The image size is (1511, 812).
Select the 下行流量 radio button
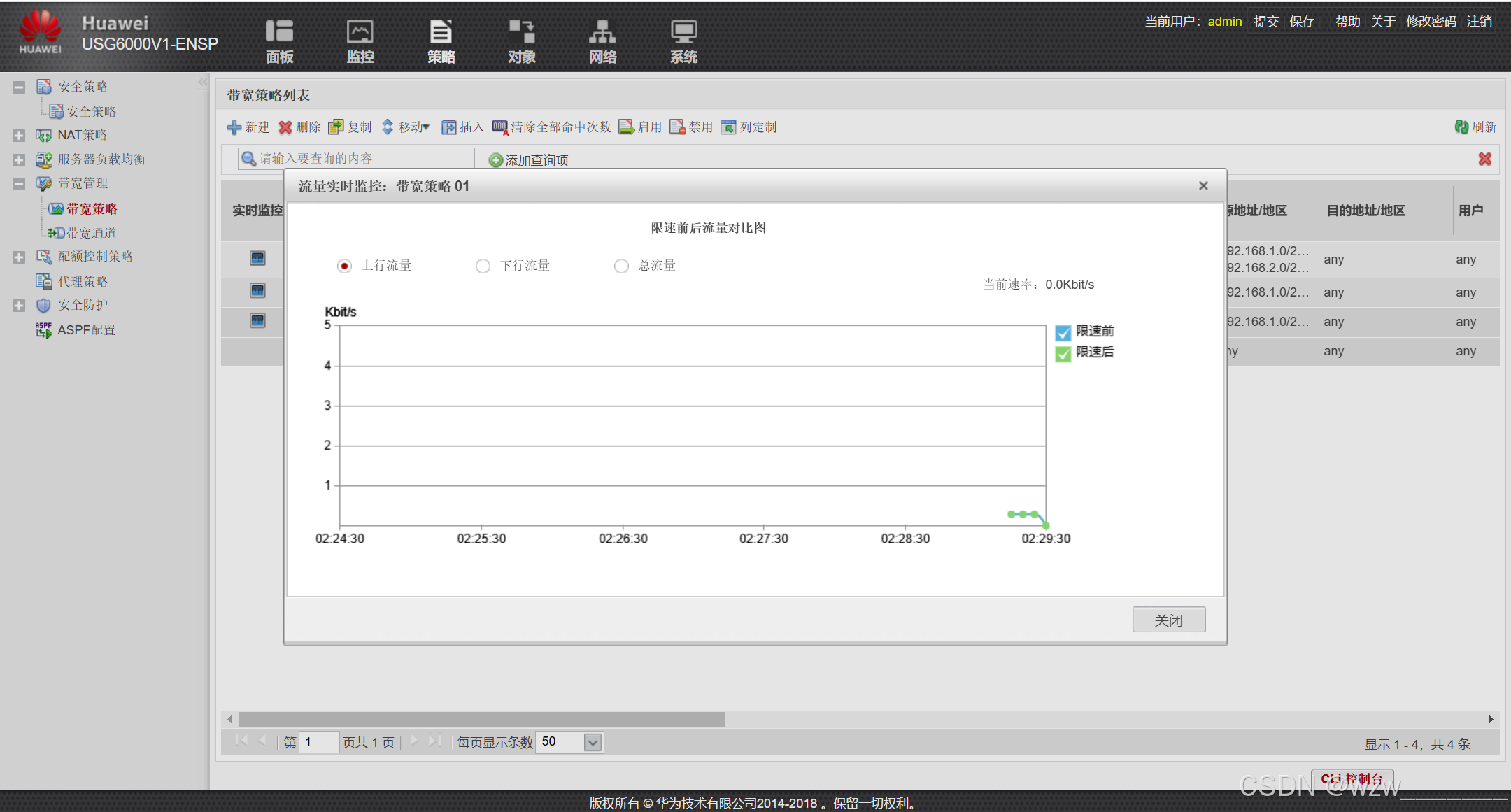click(x=483, y=266)
